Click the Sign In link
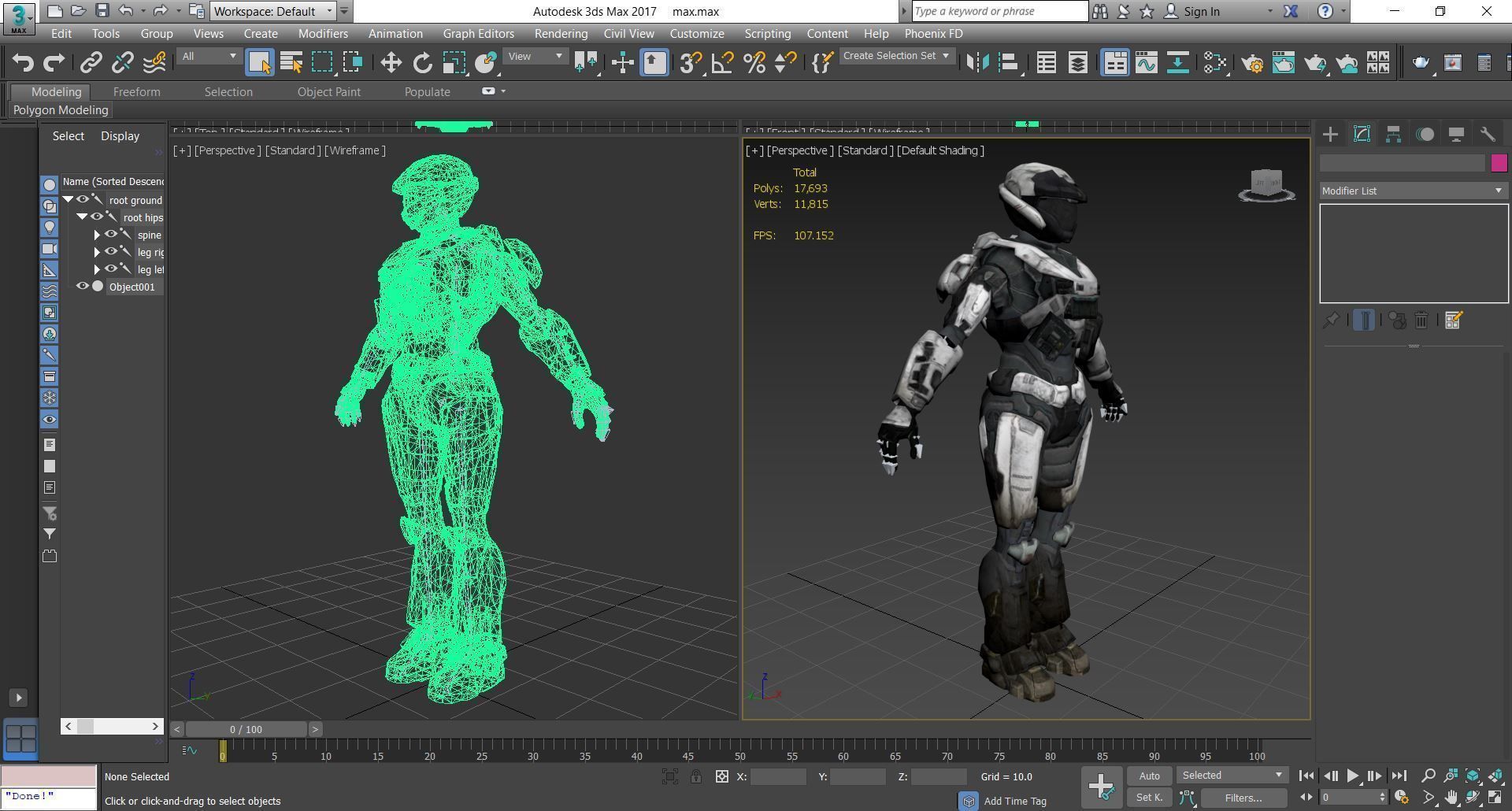 point(1201,11)
